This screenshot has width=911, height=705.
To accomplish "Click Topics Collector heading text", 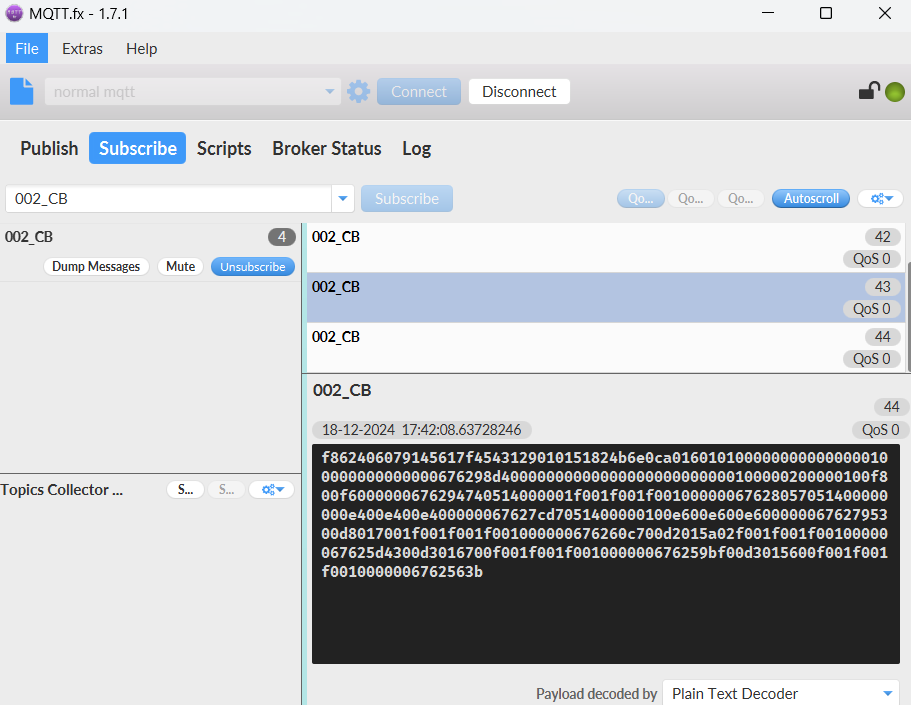I will tap(62, 490).
